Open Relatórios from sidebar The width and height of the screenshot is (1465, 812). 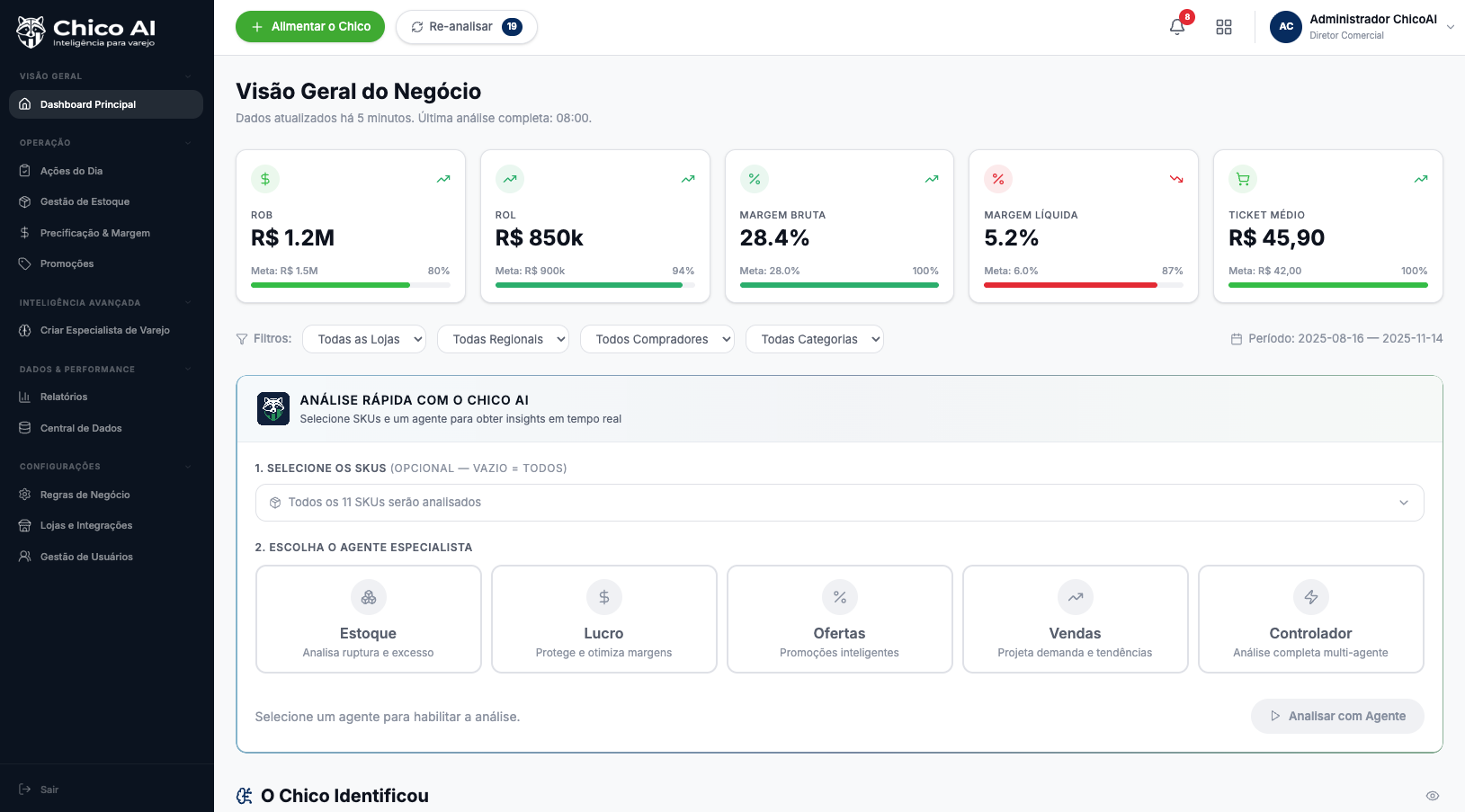click(106, 397)
